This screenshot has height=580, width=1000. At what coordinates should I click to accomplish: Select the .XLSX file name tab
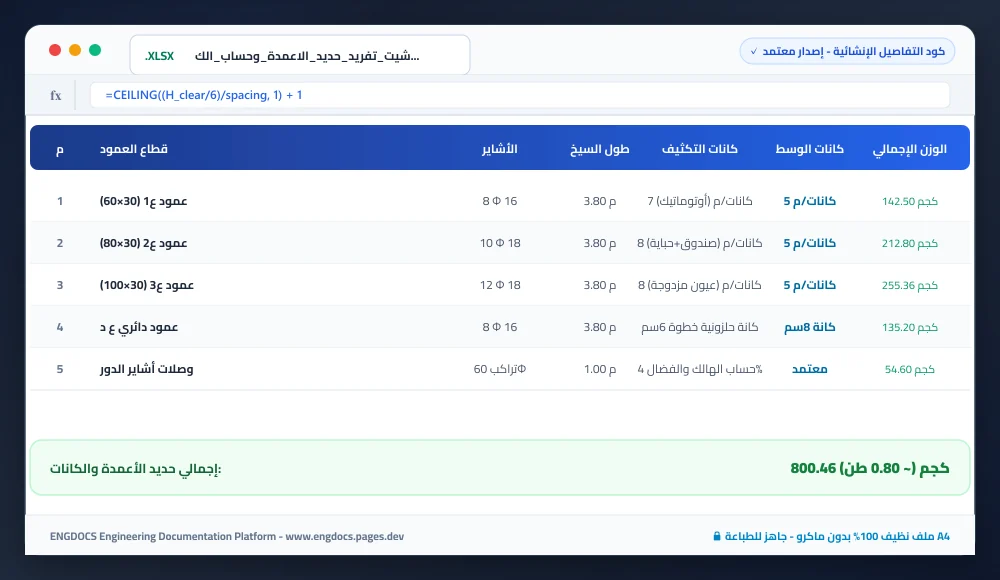coord(300,56)
